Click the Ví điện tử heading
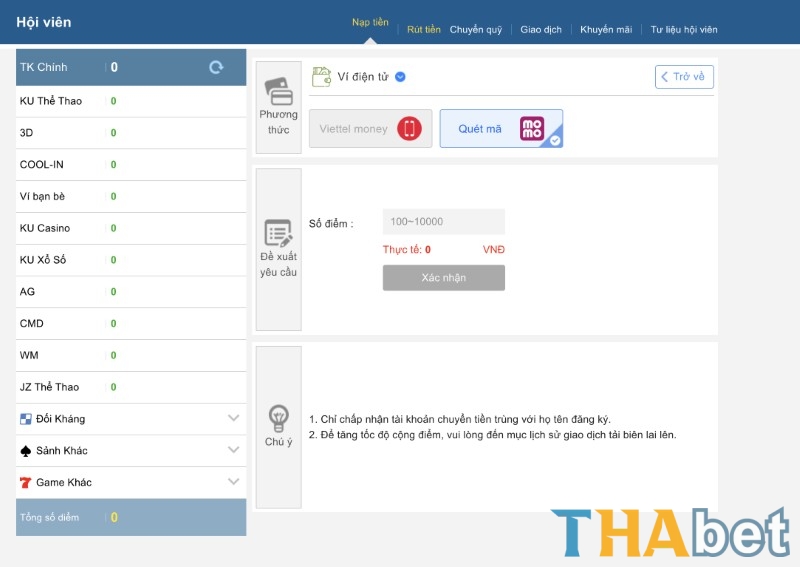 click(363, 77)
